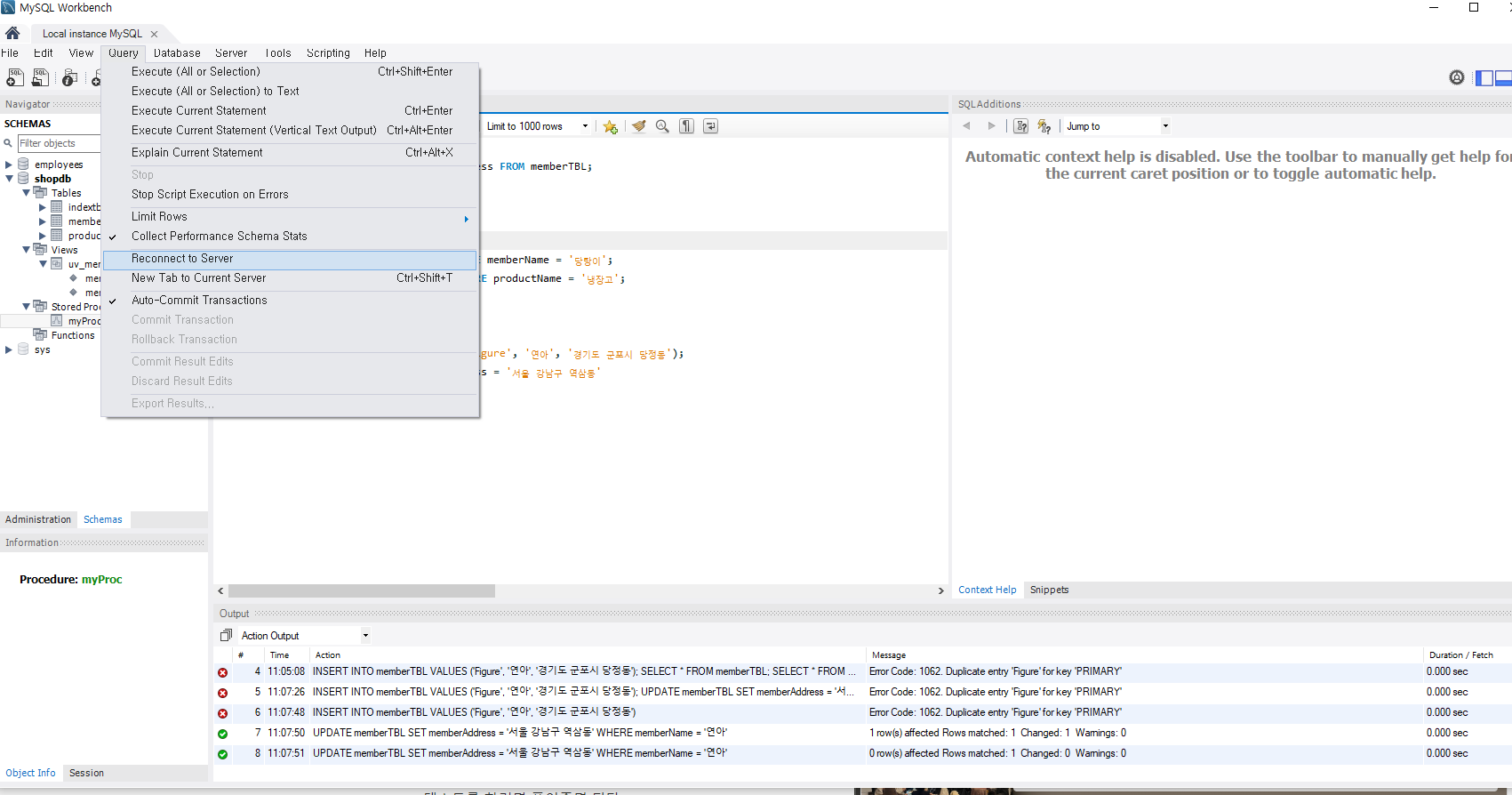Screen dimensions: 1512x795
Task: Choose Reconnect to Server
Action: (290, 259)
